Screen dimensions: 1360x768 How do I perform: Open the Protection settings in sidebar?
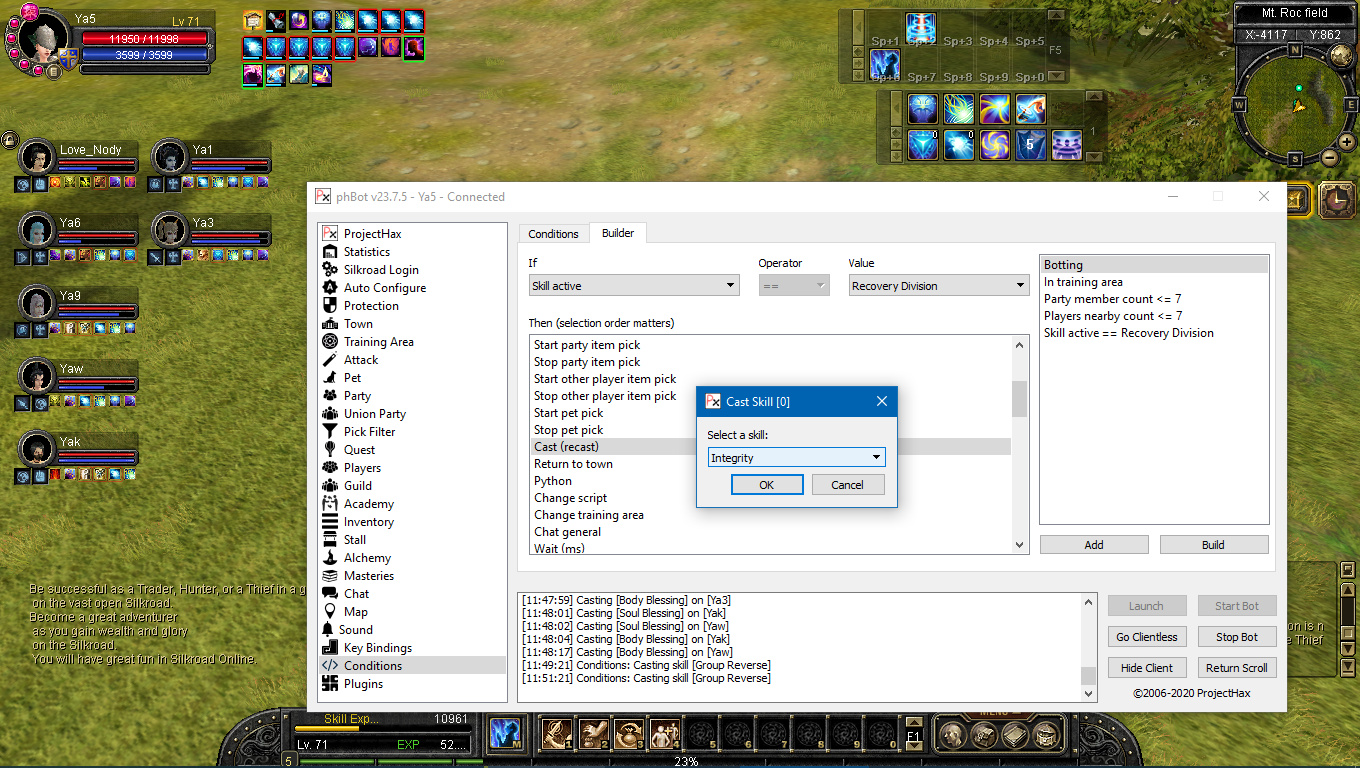click(x=370, y=306)
